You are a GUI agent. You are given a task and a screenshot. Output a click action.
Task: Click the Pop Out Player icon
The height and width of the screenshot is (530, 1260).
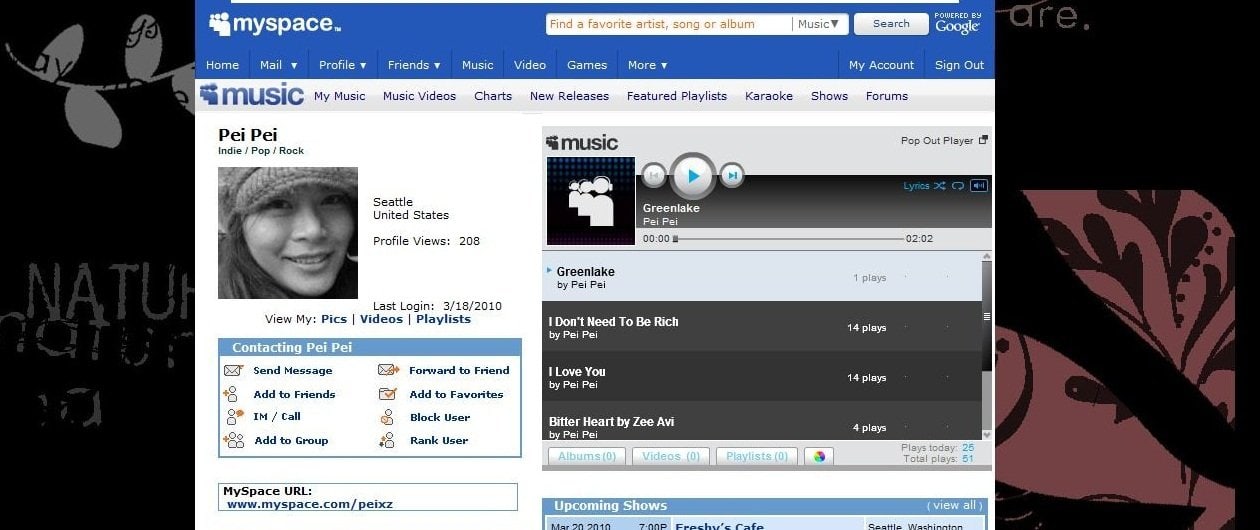click(983, 140)
